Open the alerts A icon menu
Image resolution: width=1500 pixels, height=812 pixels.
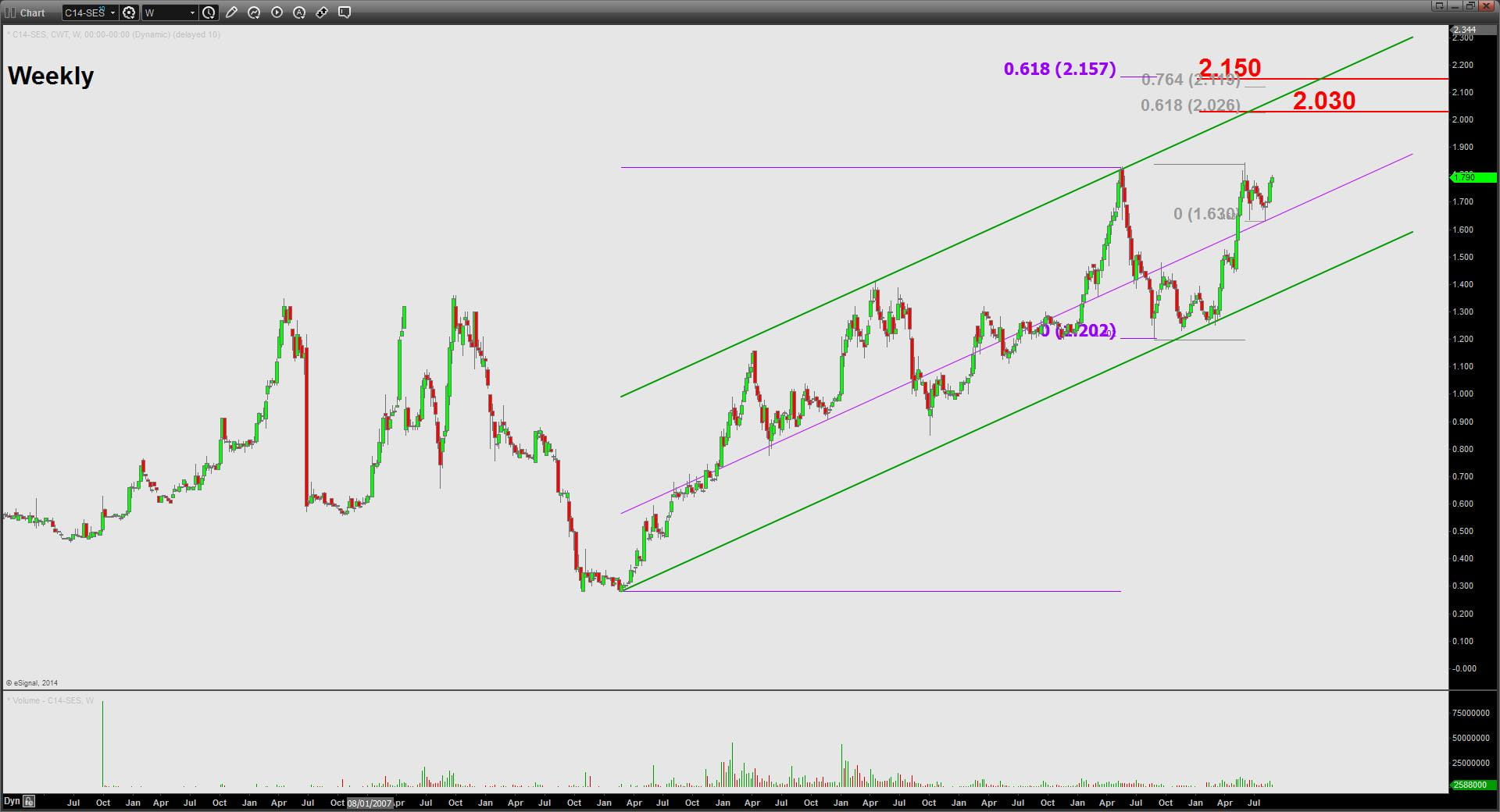point(299,12)
